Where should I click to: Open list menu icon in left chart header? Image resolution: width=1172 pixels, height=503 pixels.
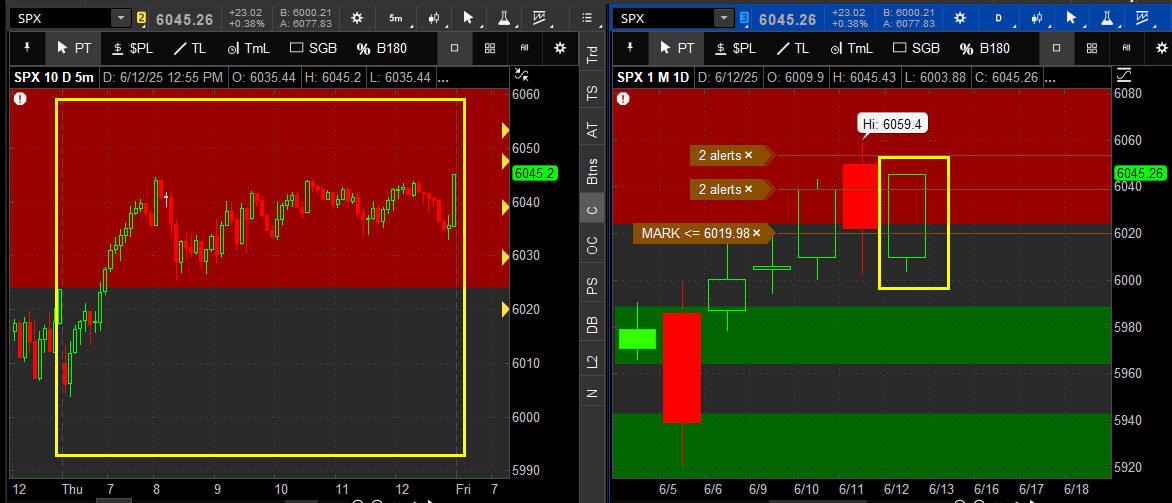587,18
